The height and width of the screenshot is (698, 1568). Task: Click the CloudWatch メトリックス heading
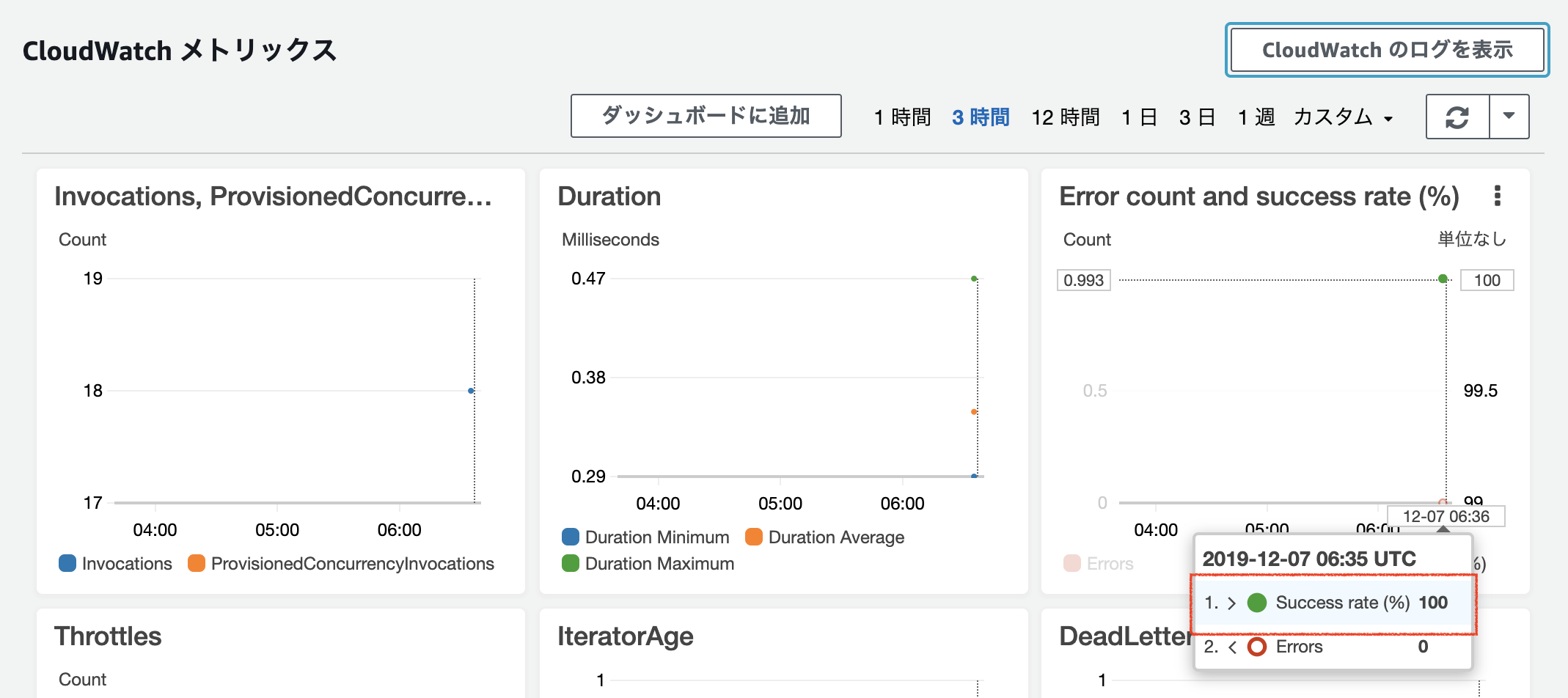(180, 51)
